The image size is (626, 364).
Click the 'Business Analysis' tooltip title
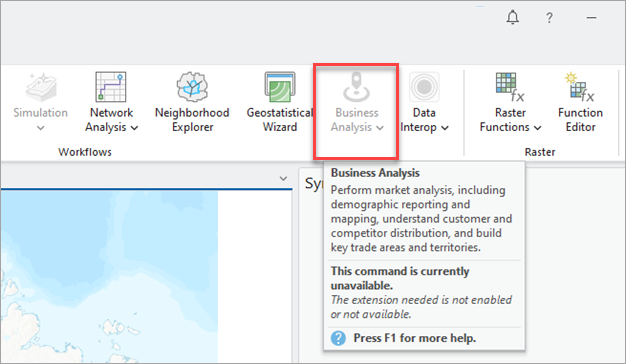coord(375,173)
